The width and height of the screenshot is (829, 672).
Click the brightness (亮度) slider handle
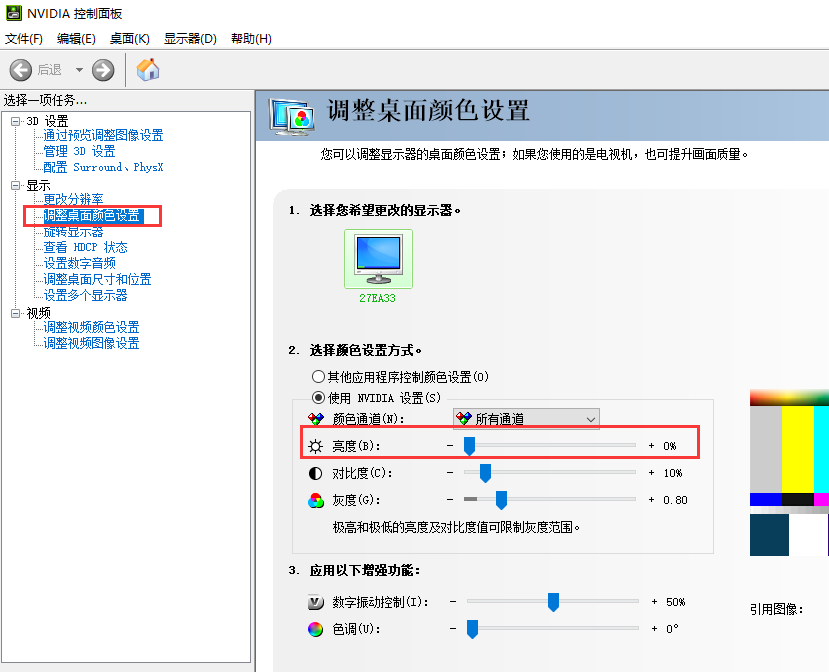point(469,446)
